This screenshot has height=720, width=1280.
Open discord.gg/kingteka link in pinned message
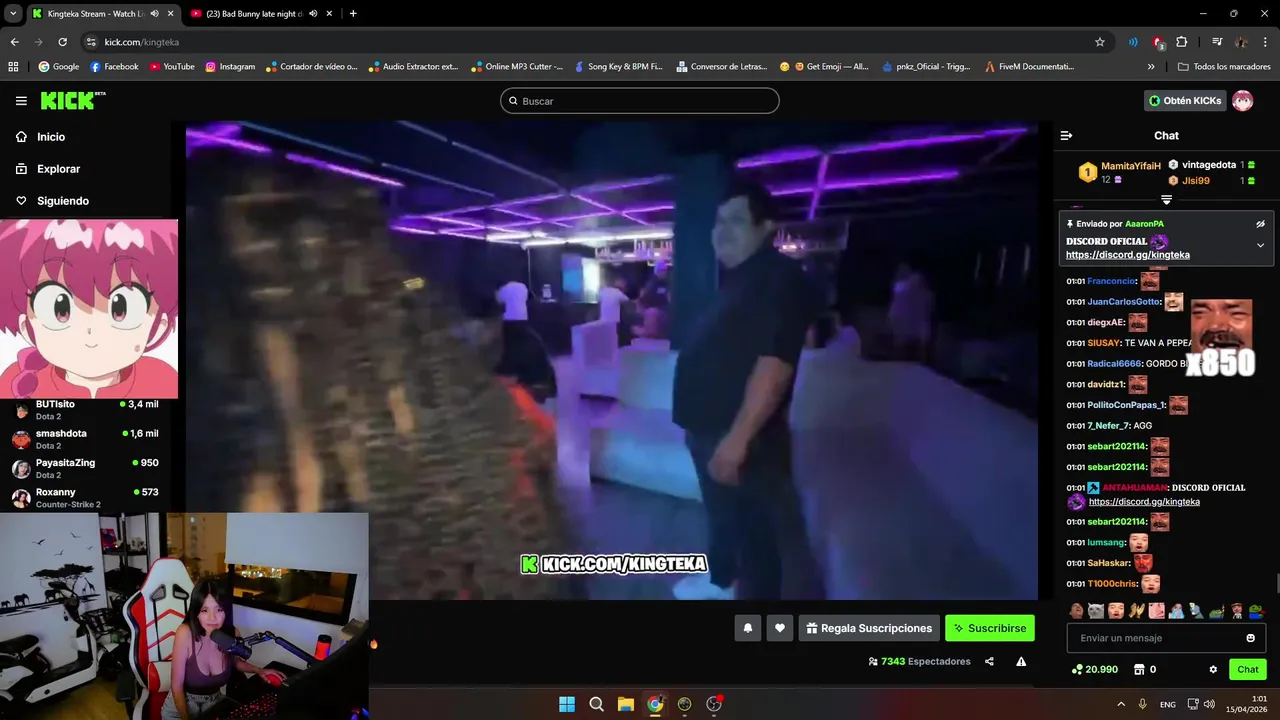pyautogui.click(x=1128, y=255)
